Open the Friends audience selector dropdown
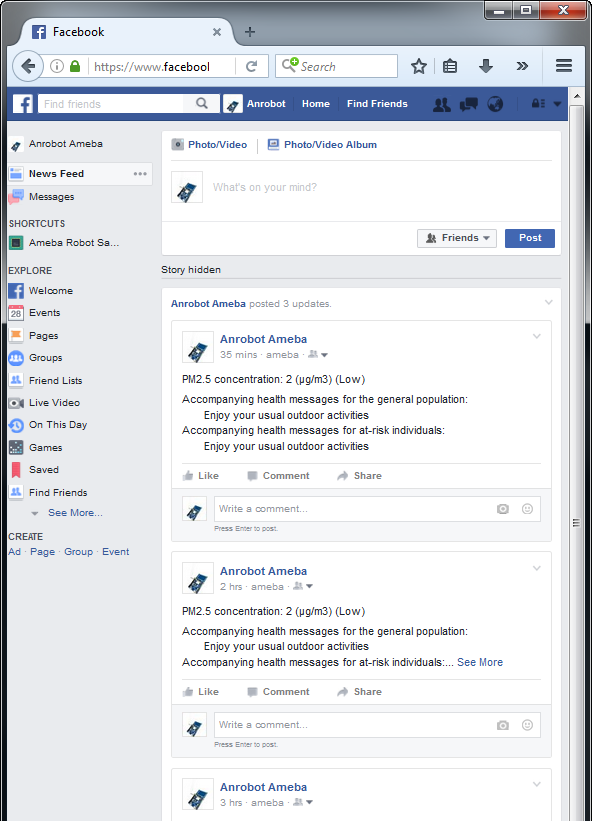Image resolution: width=592 pixels, height=821 pixels. click(457, 238)
